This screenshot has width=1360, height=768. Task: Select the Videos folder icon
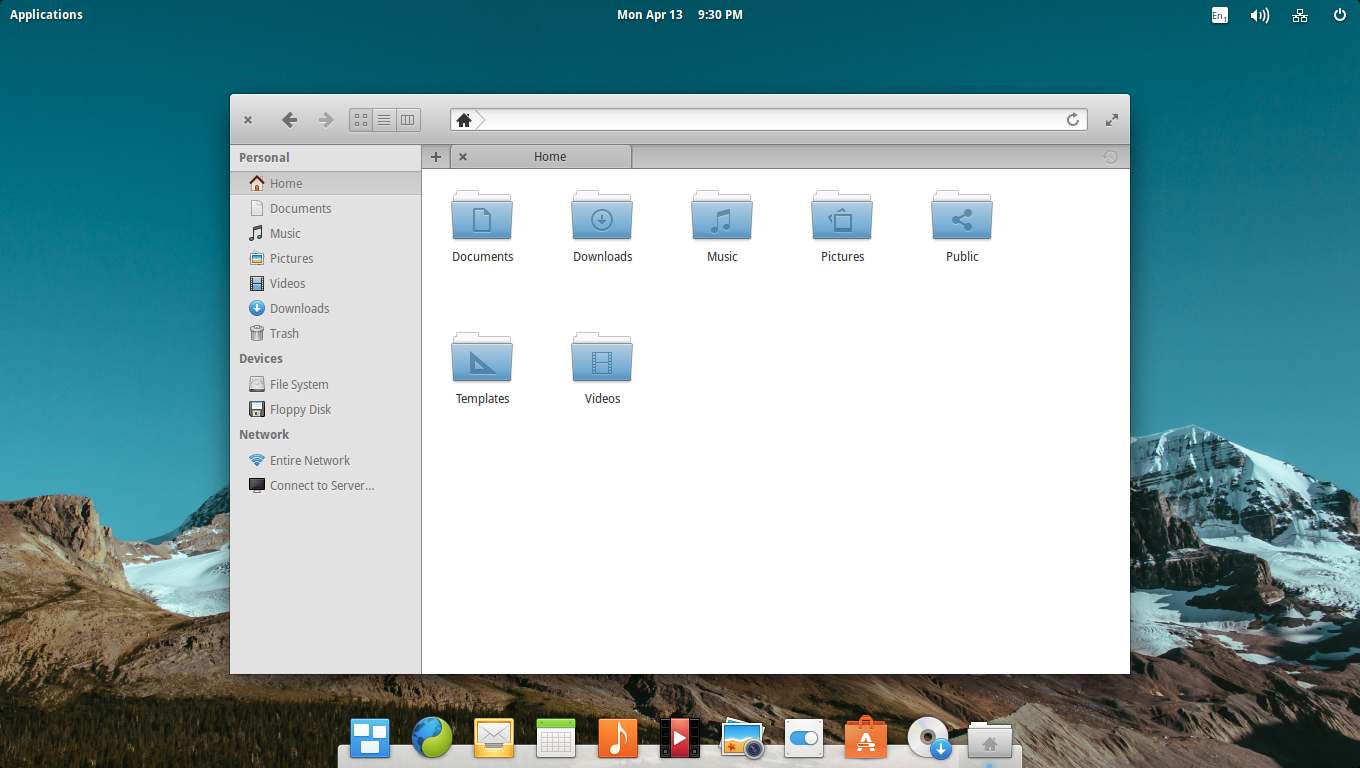click(x=602, y=357)
